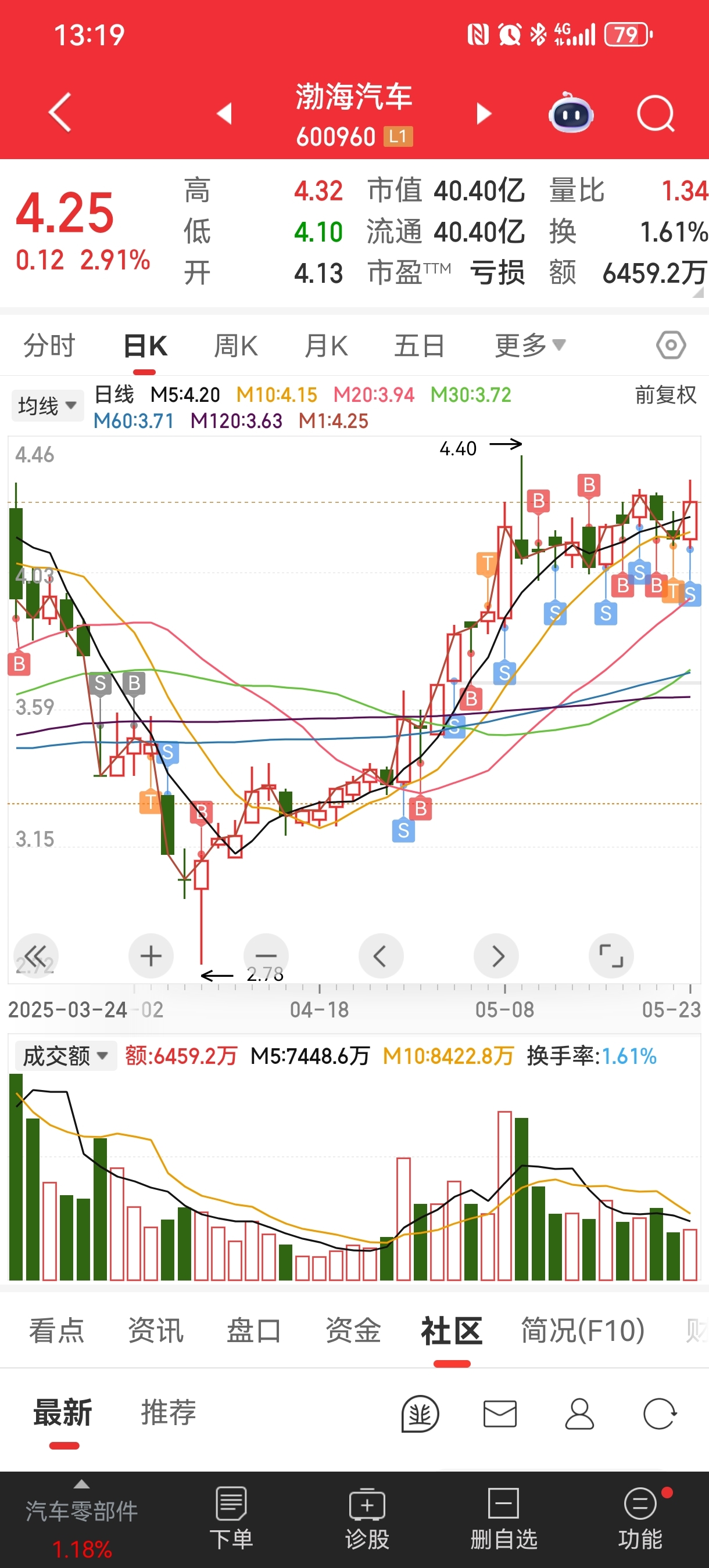Switch to 周K chart tab
The width and height of the screenshot is (709, 1568).
coord(236,345)
